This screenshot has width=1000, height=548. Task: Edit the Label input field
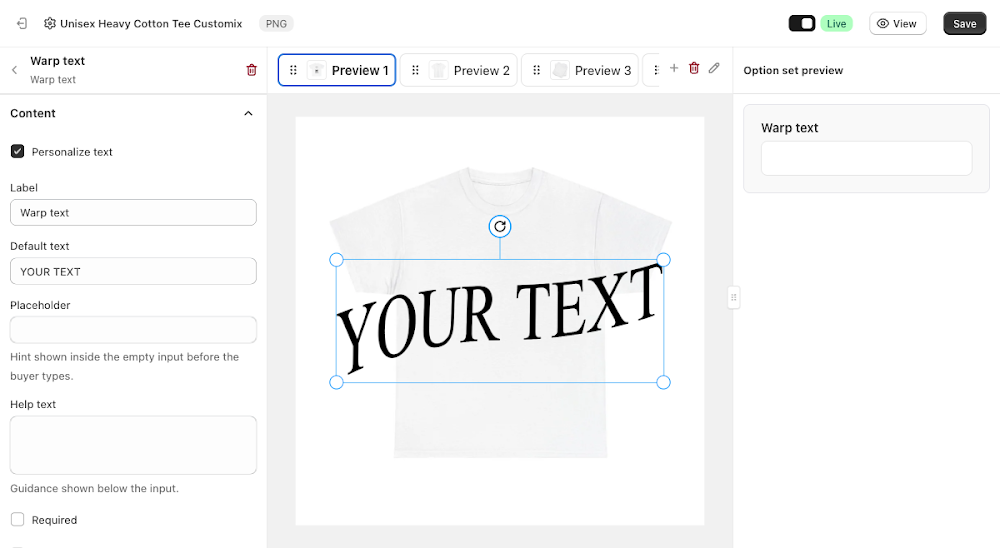point(133,212)
